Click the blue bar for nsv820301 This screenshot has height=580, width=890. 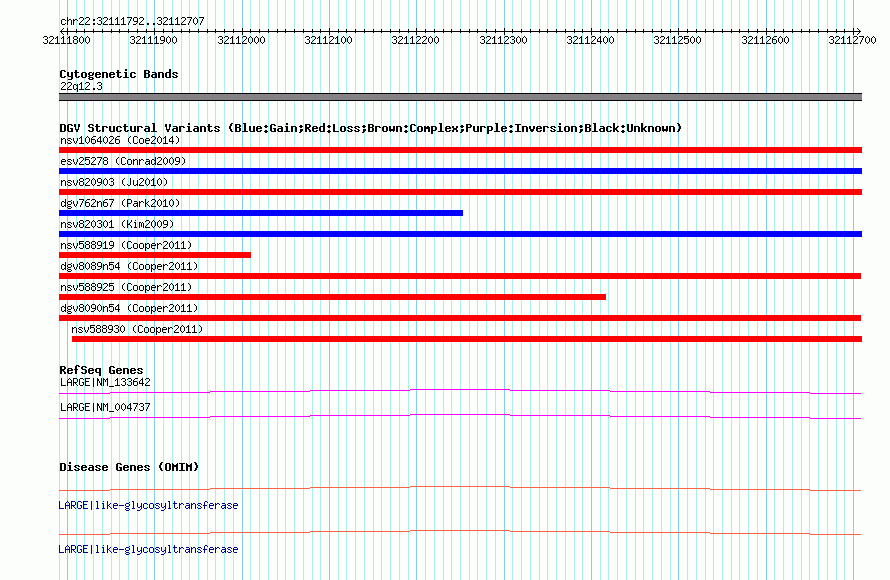(460, 234)
